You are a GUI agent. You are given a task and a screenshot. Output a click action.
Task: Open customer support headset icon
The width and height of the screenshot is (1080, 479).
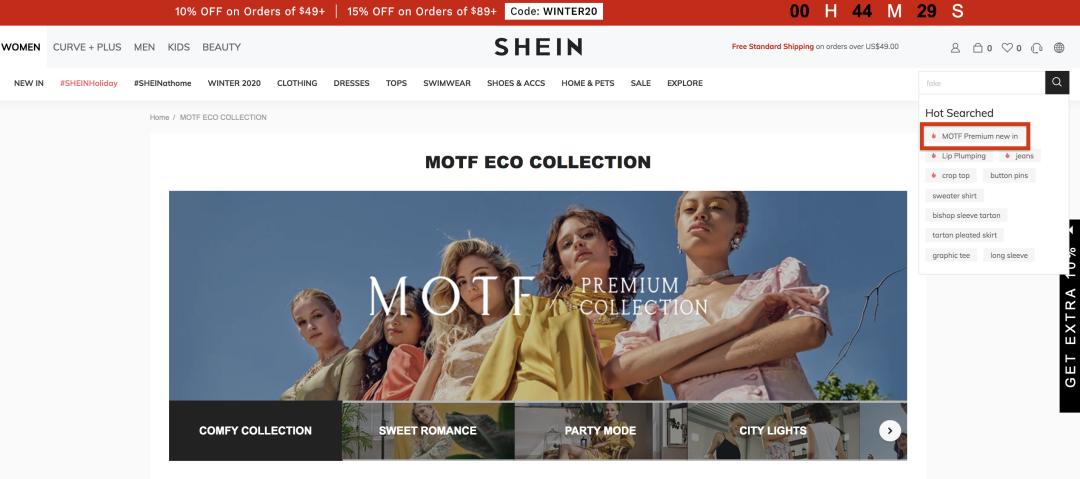coord(1036,48)
